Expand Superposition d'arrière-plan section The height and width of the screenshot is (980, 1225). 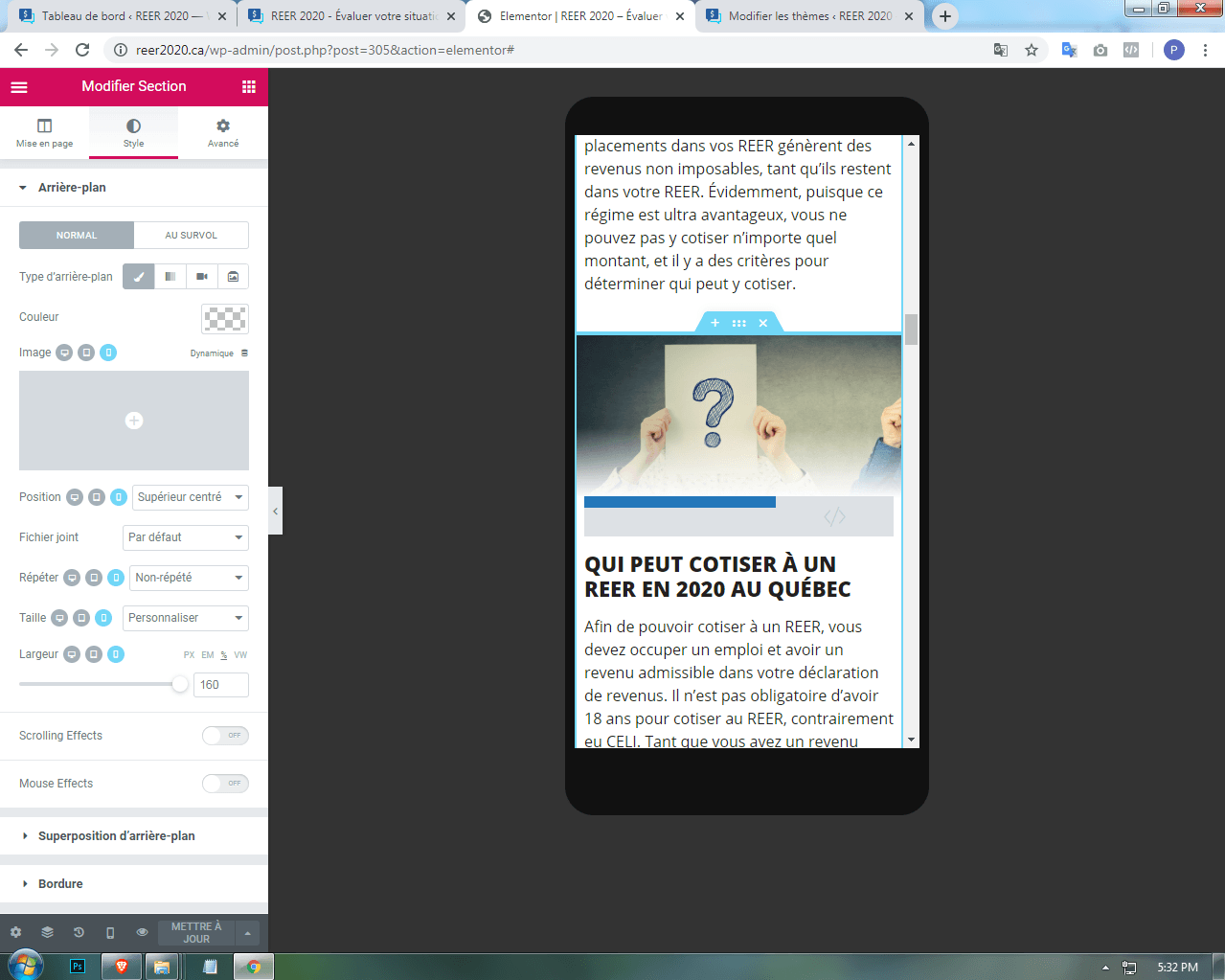point(134,836)
